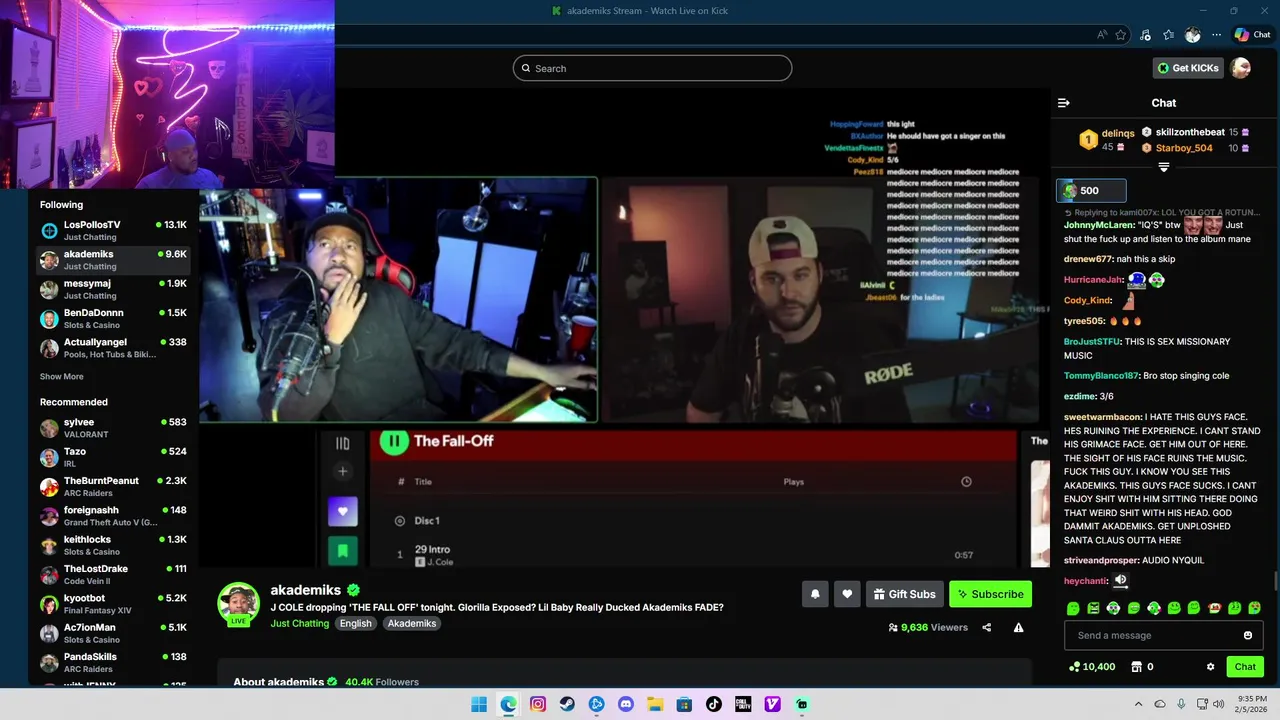1280x720 pixels.
Task: Open kyootbot recommended channel
Action: 112,604
